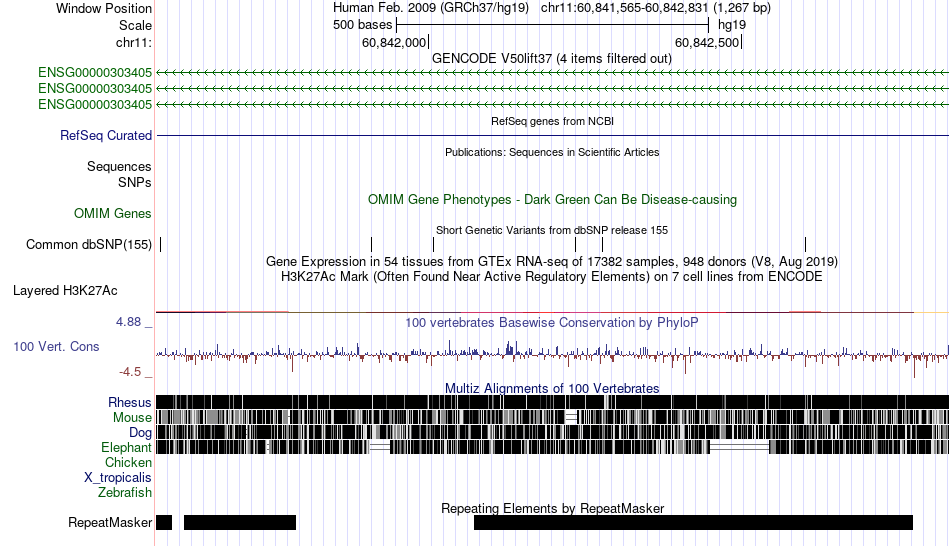
Task: Select the chr11: ruler label
Action: (133, 42)
